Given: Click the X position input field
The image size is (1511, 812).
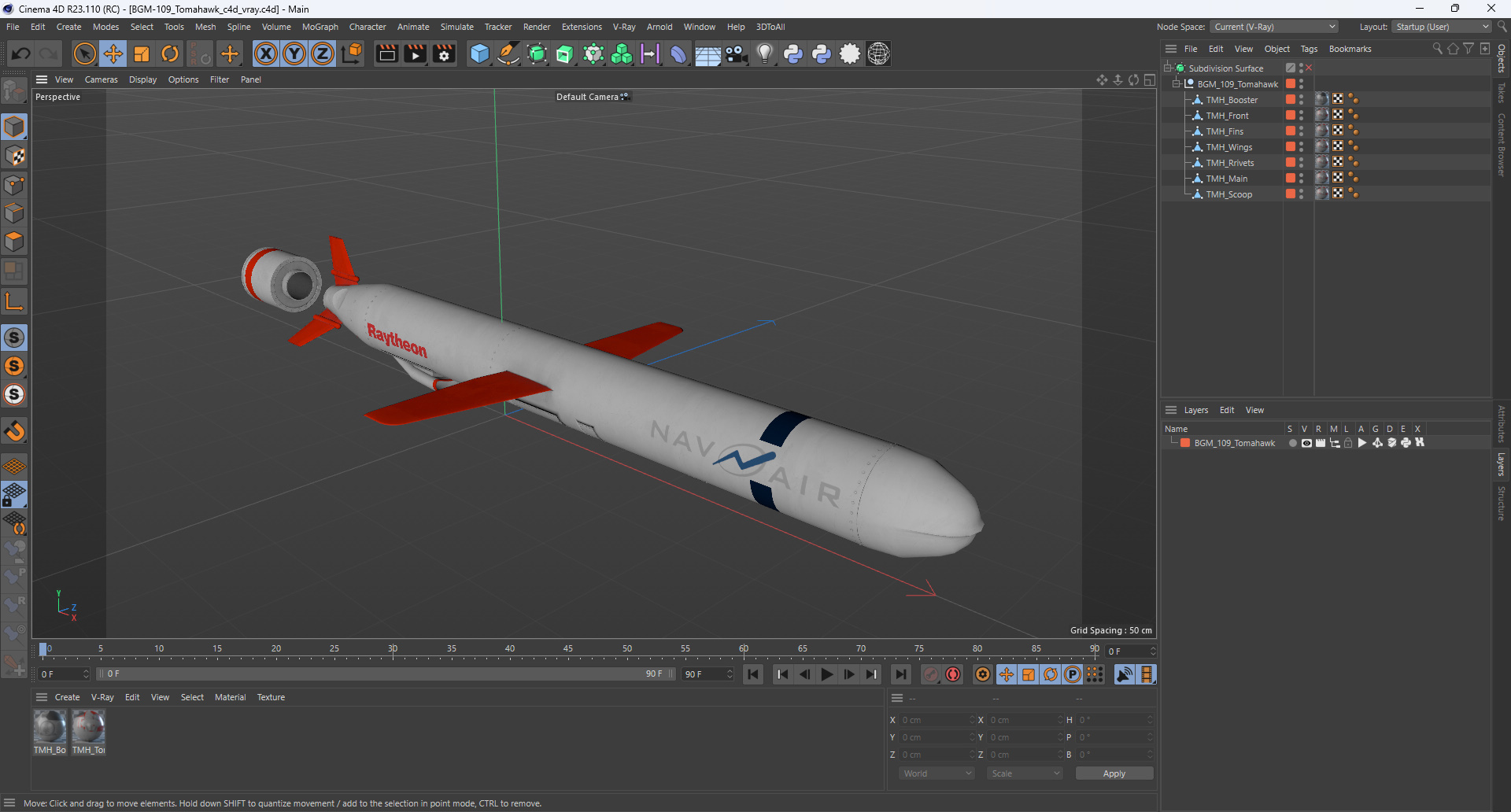Looking at the screenshot, I should pyautogui.click(x=937, y=720).
